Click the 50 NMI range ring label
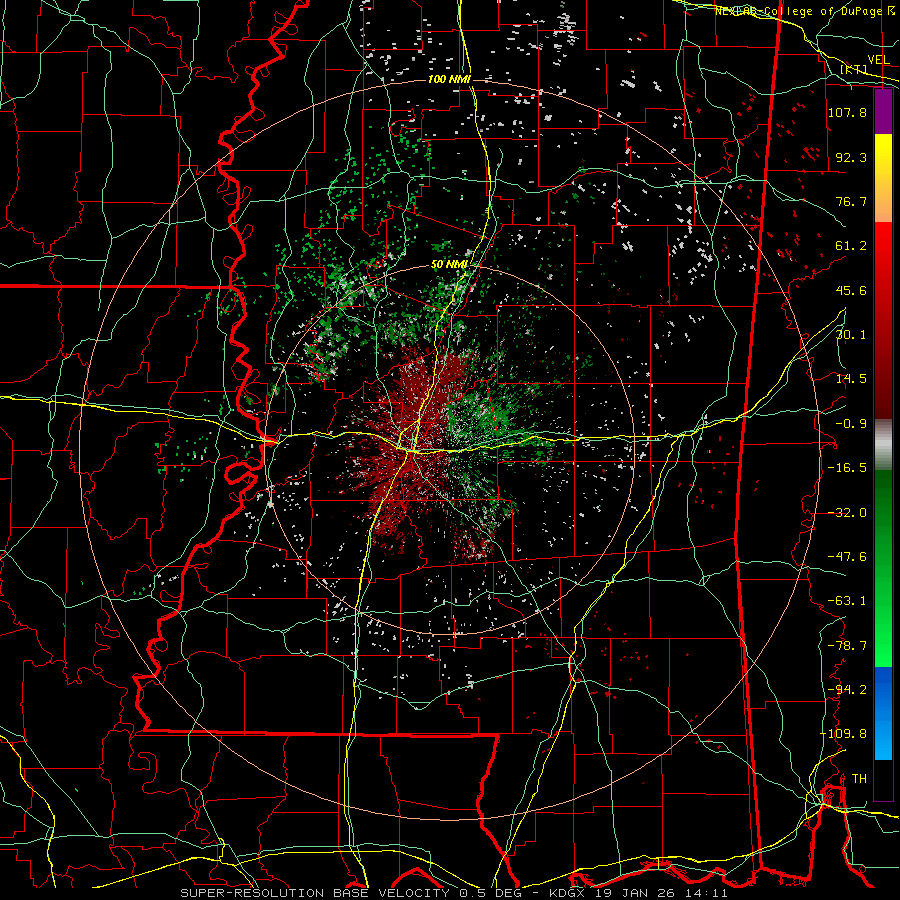Screen dimensions: 900x900 pyautogui.click(x=449, y=265)
